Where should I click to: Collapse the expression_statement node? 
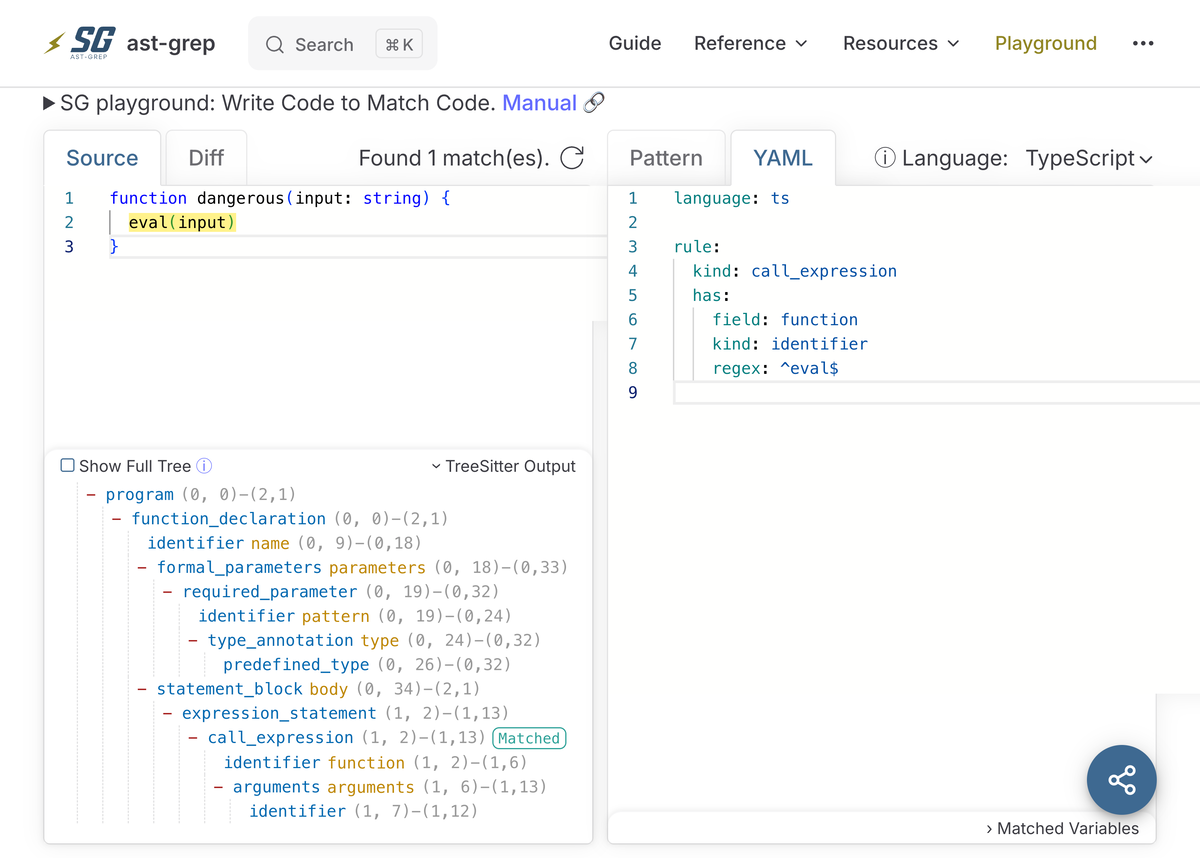168,713
